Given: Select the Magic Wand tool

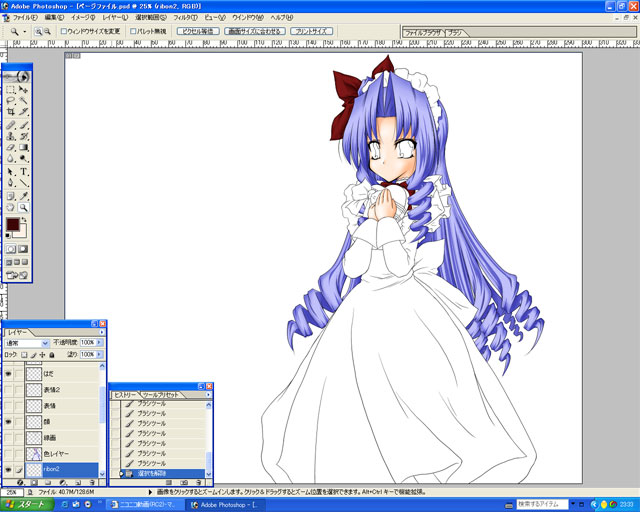Looking at the screenshot, I should pos(24,100).
